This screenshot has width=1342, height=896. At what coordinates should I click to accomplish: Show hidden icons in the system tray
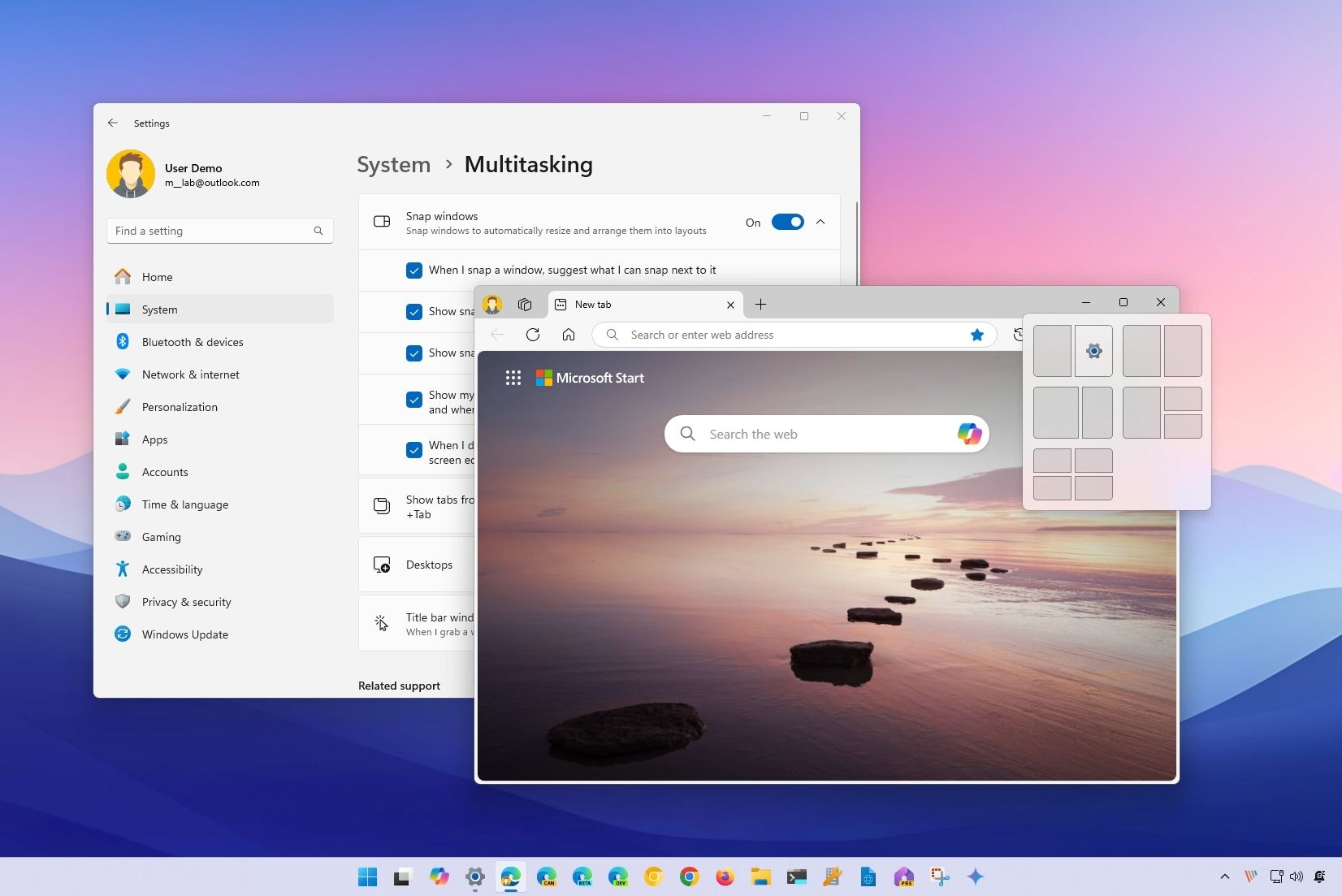1223,877
